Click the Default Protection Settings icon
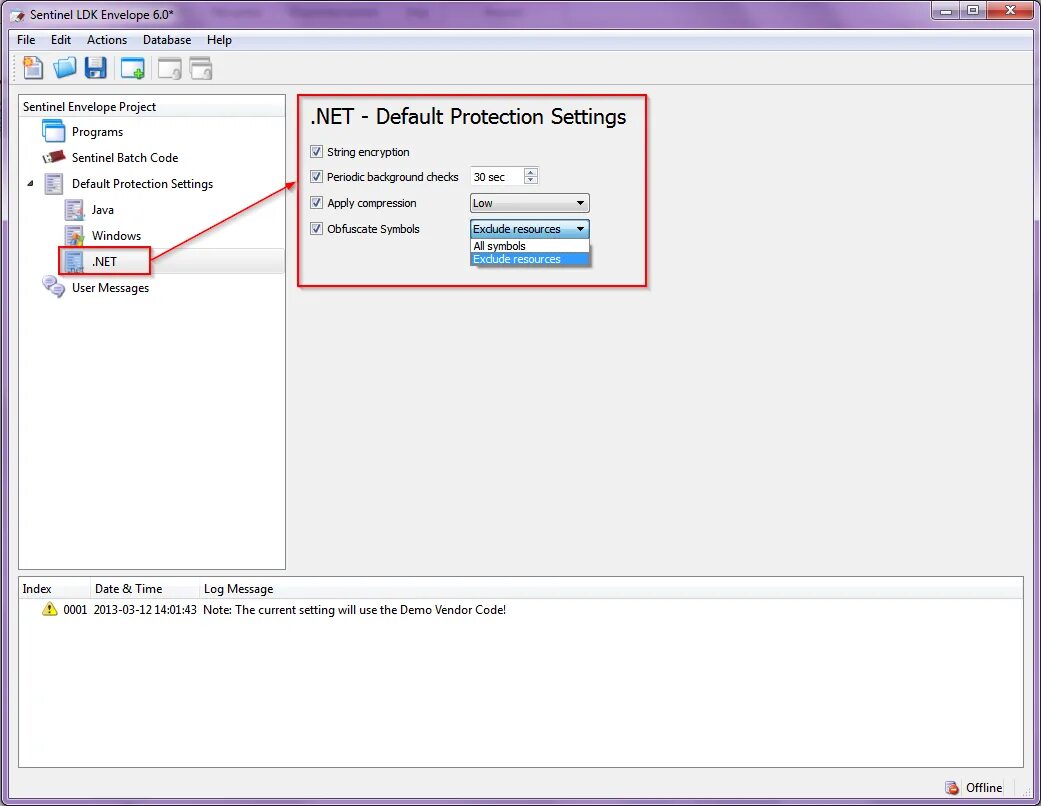1041x806 pixels. click(x=53, y=183)
